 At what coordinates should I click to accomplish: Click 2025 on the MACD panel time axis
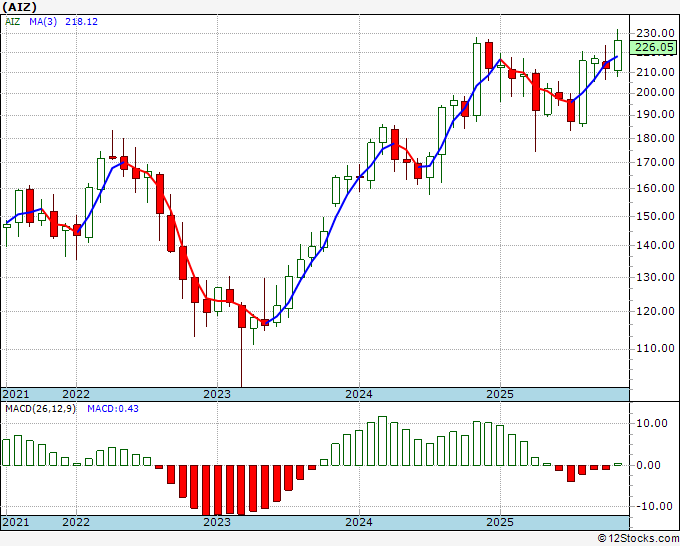coord(500,522)
